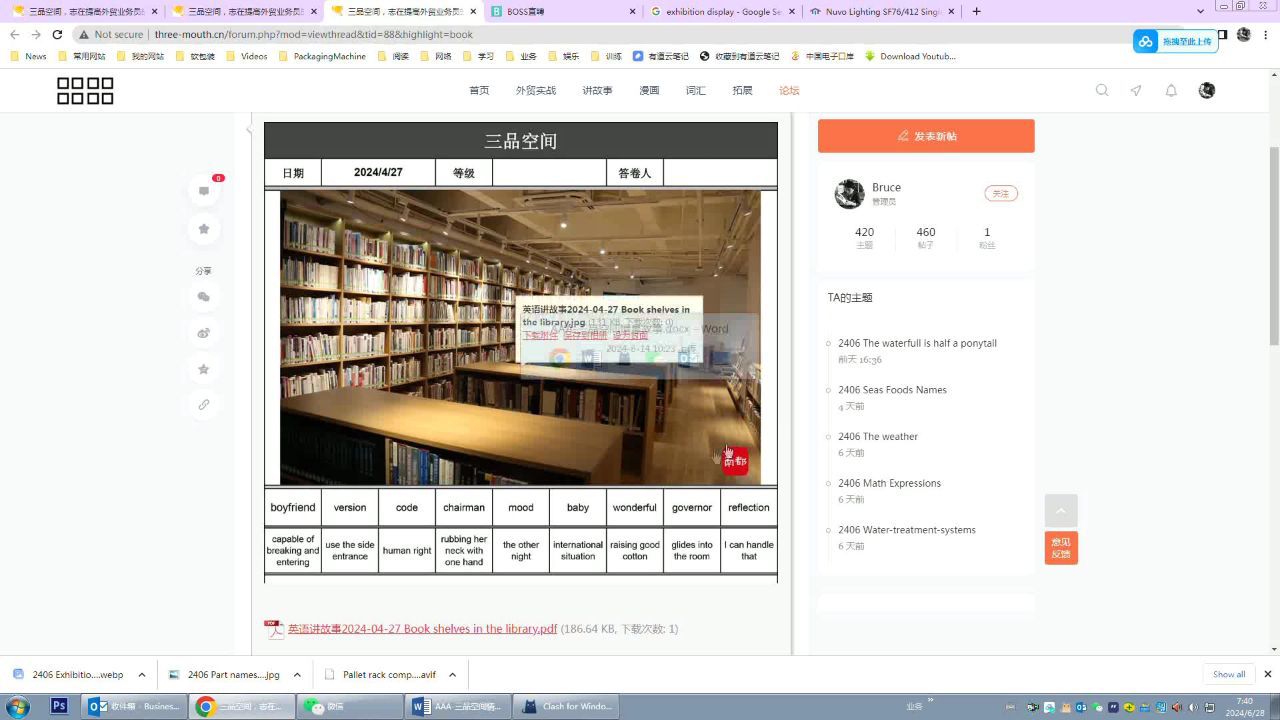Open the Videos bookmark folder
Image resolution: width=1280 pixels, height=720 pixels.
click(x=246, y=56)
